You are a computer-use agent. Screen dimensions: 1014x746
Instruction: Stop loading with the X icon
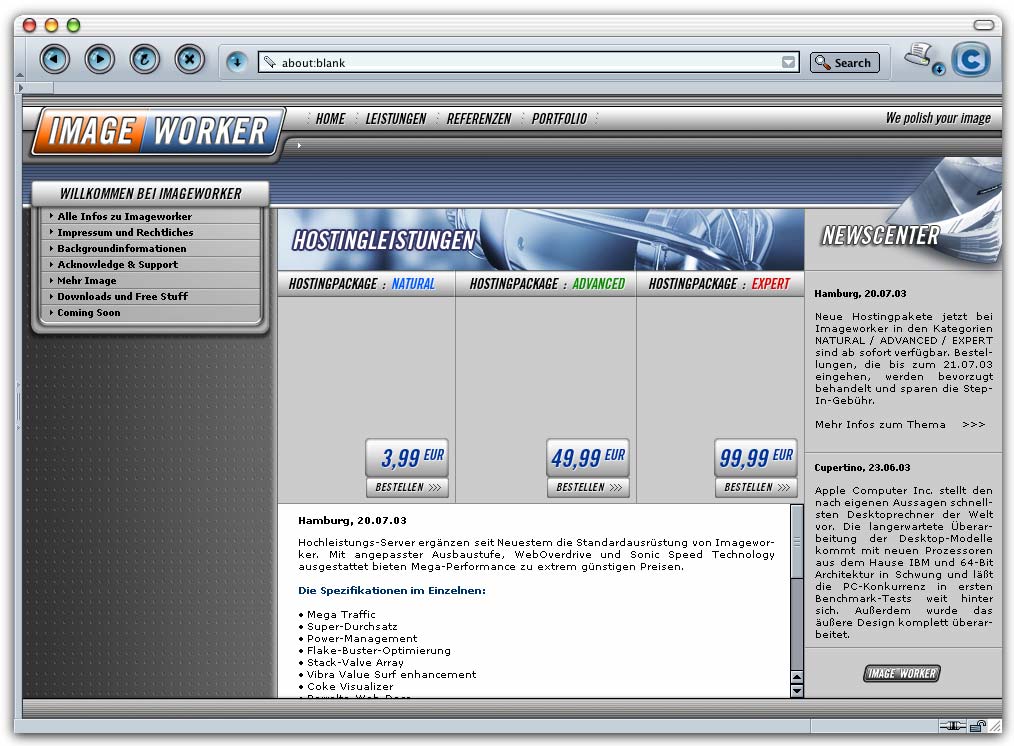190,60
